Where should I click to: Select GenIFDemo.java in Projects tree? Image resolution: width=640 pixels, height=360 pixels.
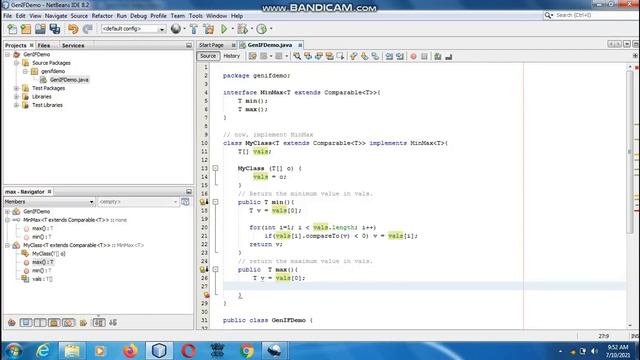(69, 80)
